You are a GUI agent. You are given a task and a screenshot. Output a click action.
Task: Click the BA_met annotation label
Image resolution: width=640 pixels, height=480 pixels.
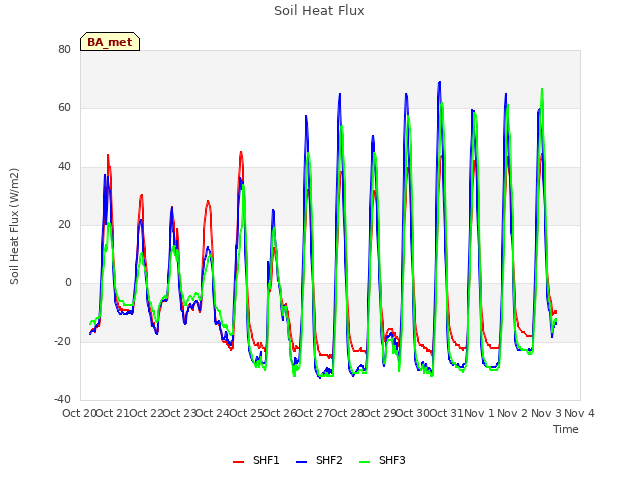110,42
